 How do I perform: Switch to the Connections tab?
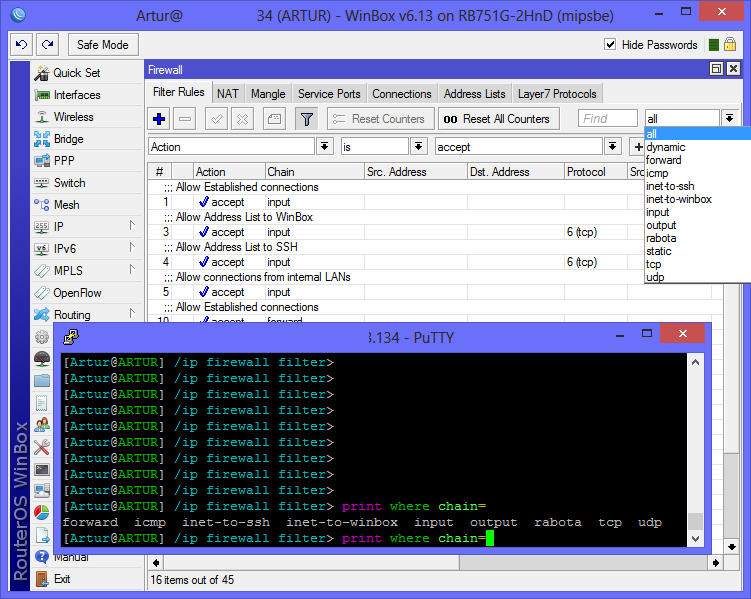pyautogui.click(x=402, y=94)
